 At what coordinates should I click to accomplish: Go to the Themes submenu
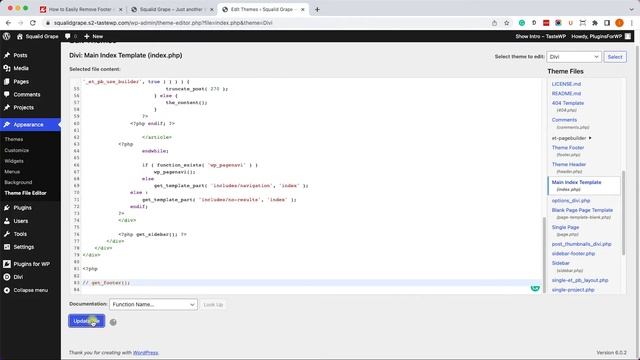coord(14,139)
